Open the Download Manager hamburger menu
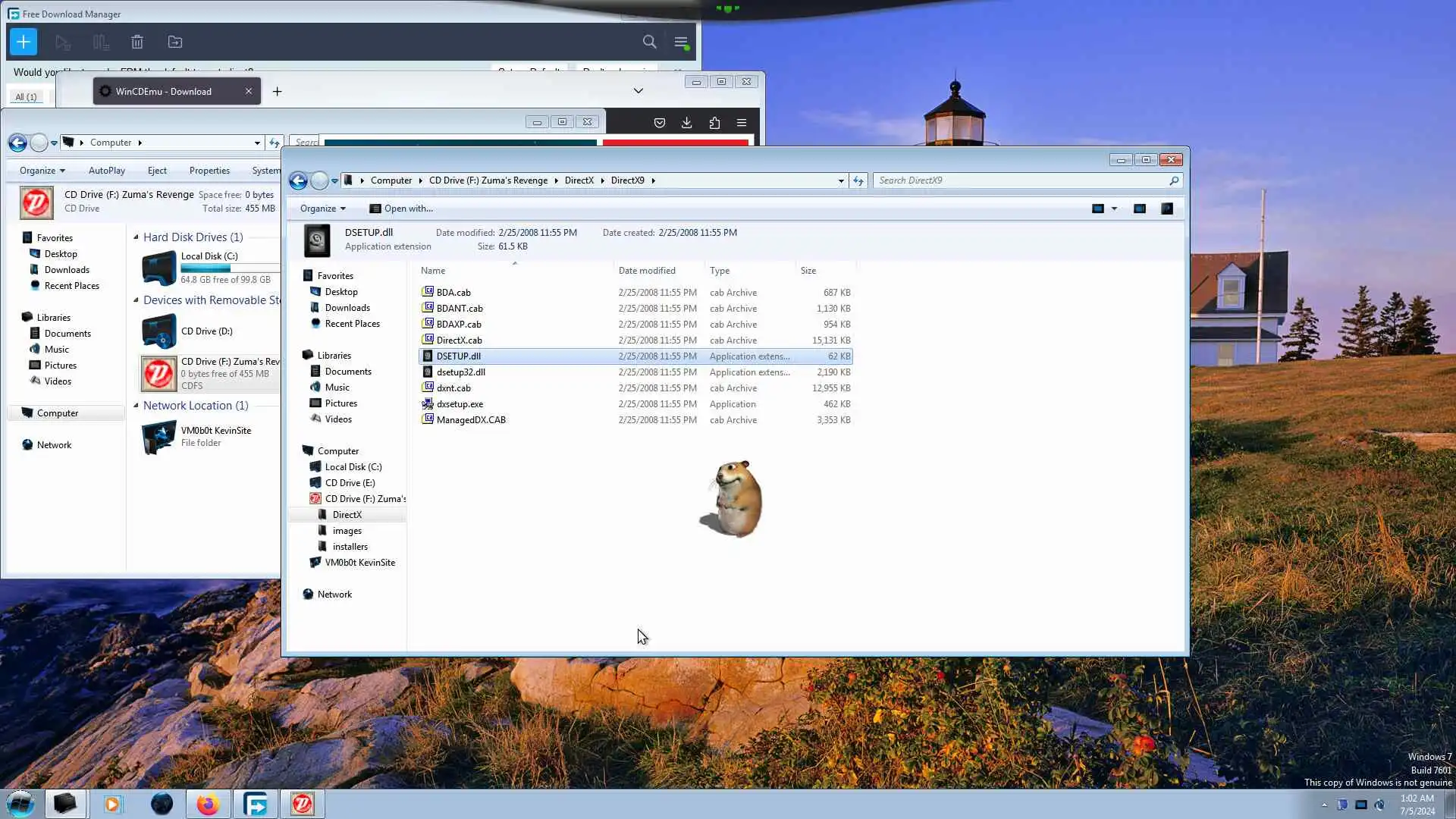The height and width of the screenshot is (819, 1456). (x=681, y=42)
